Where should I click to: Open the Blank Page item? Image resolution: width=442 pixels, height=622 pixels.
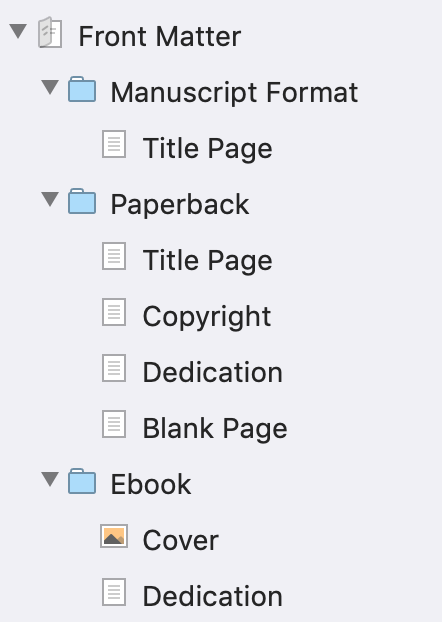tap(215, 428)
